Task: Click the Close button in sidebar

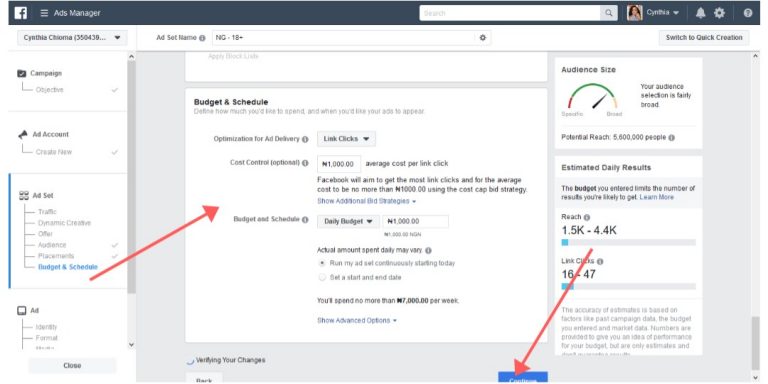Action: coord(72,366)
